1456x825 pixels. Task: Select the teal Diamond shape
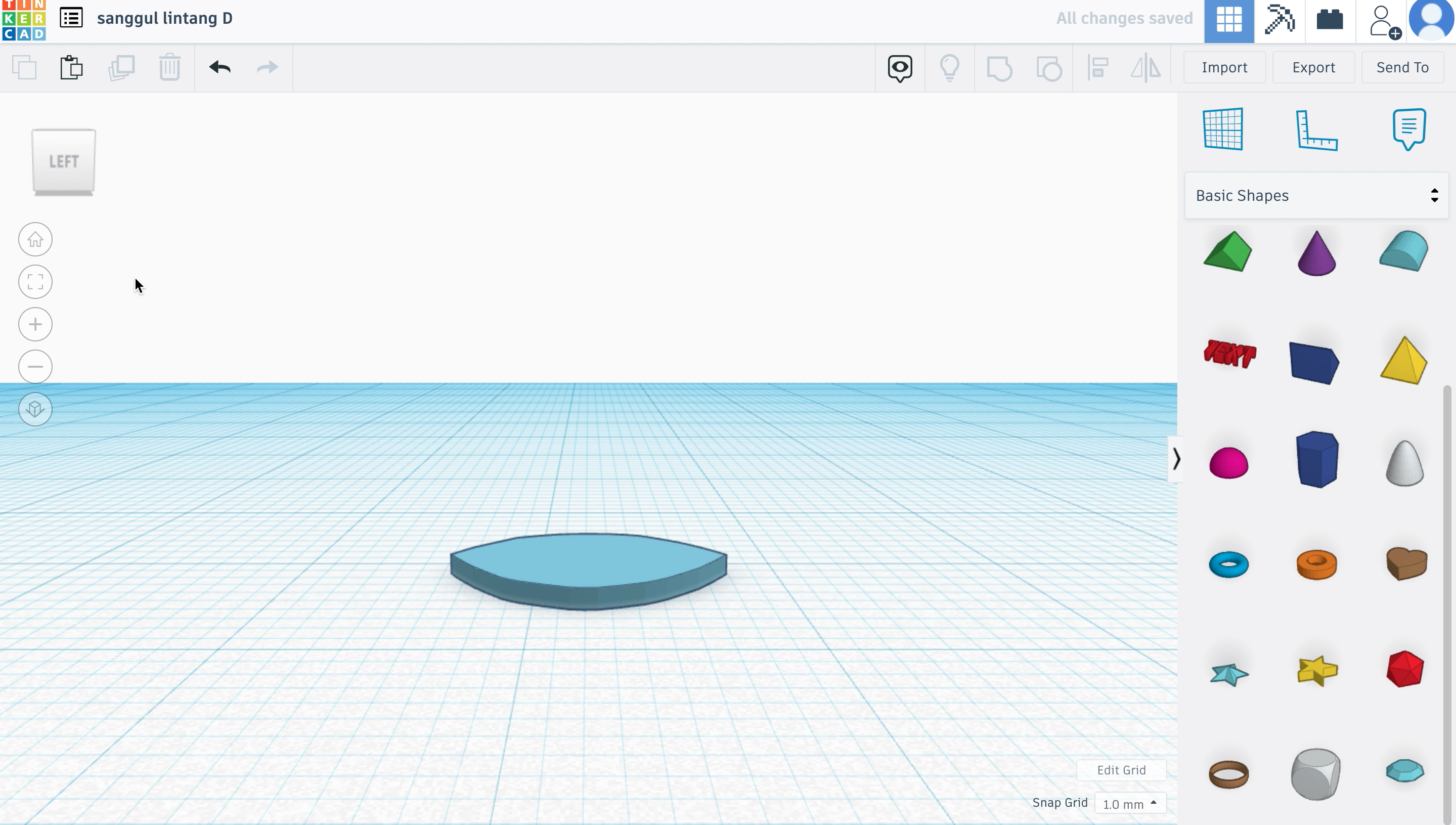coord(1405,771)
